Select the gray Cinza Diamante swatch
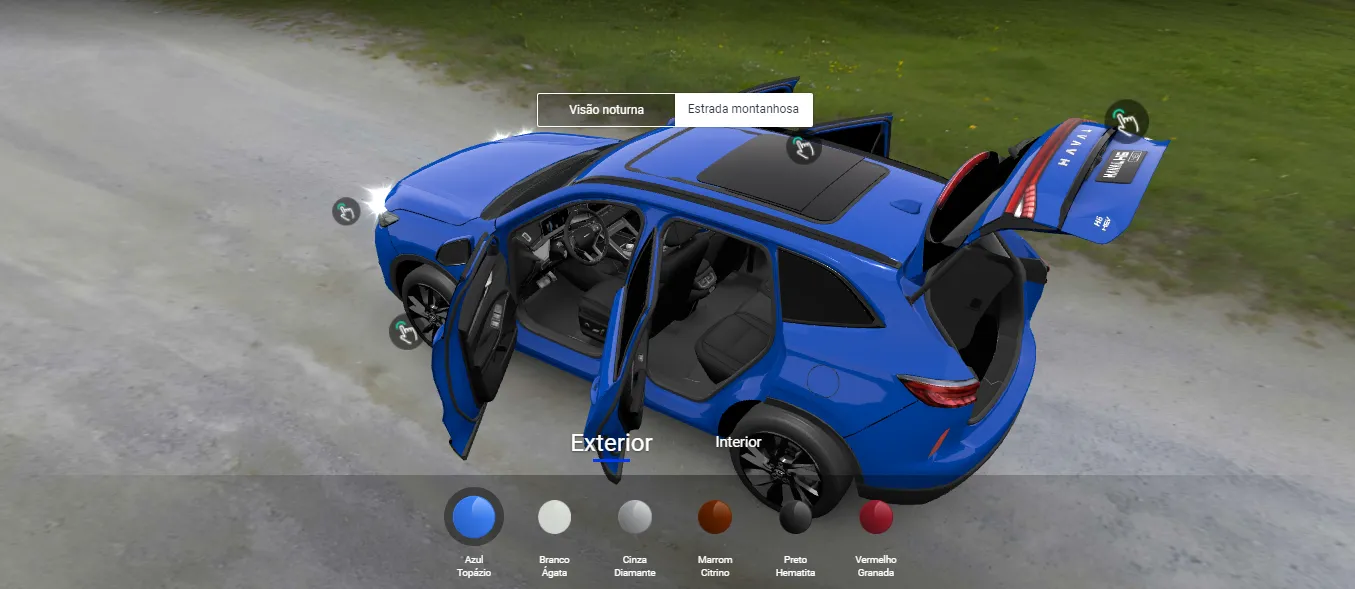The height and width of the screenshot is (589, 1355). coord(635,517)
